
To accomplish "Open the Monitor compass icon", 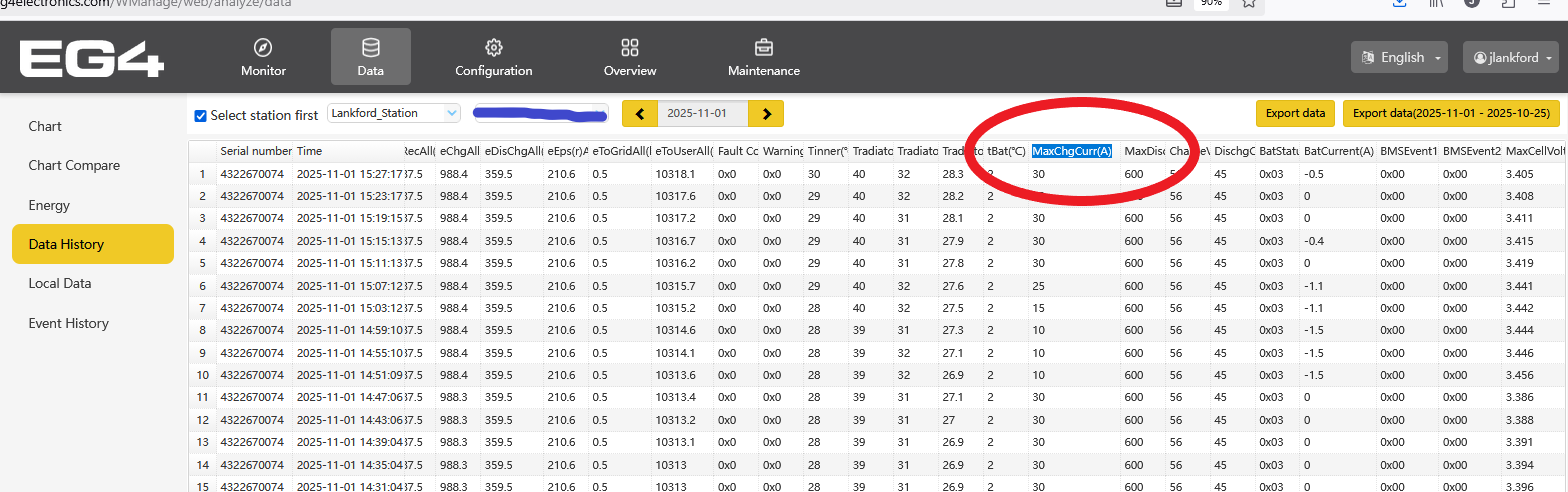I will pos(263,48).
